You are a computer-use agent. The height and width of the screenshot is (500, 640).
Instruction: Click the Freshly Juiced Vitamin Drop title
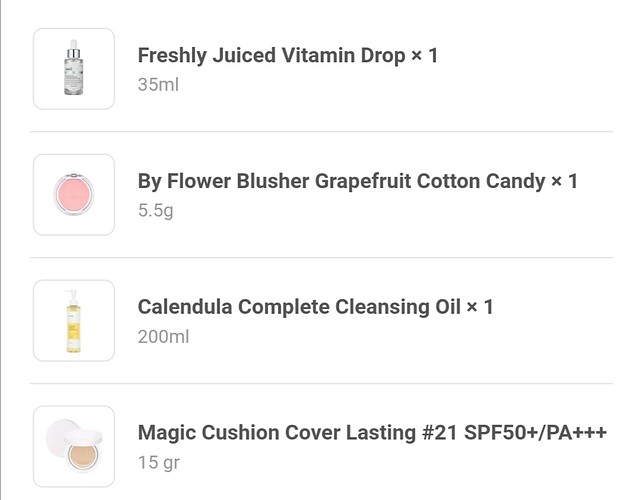tap(271, 56)
